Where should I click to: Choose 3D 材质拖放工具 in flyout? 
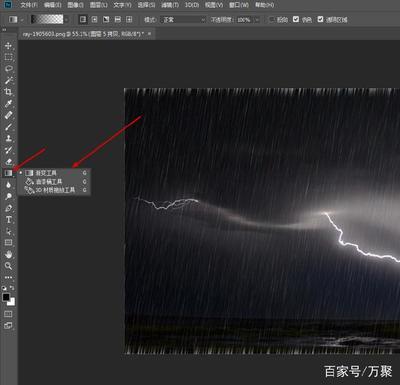click(x=54, y=190)
